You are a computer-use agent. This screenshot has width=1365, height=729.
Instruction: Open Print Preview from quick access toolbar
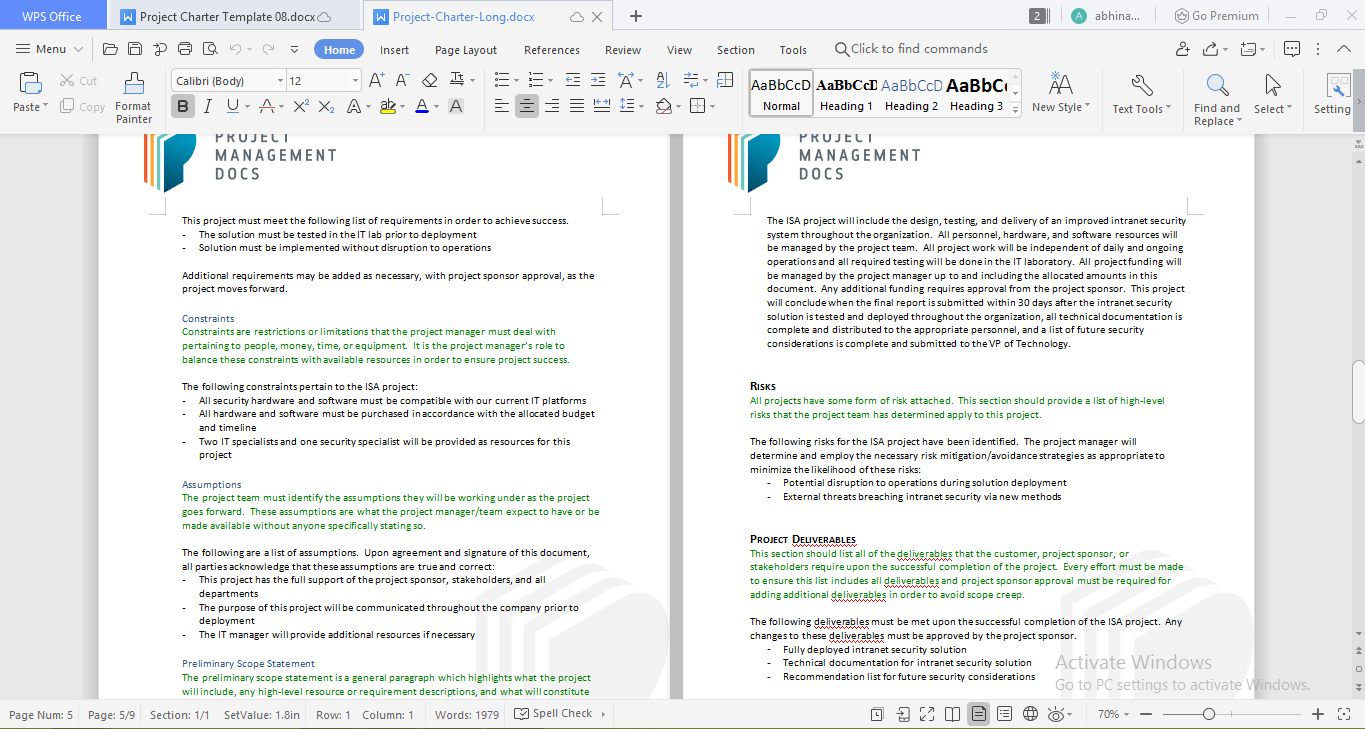tap(209, 49)
